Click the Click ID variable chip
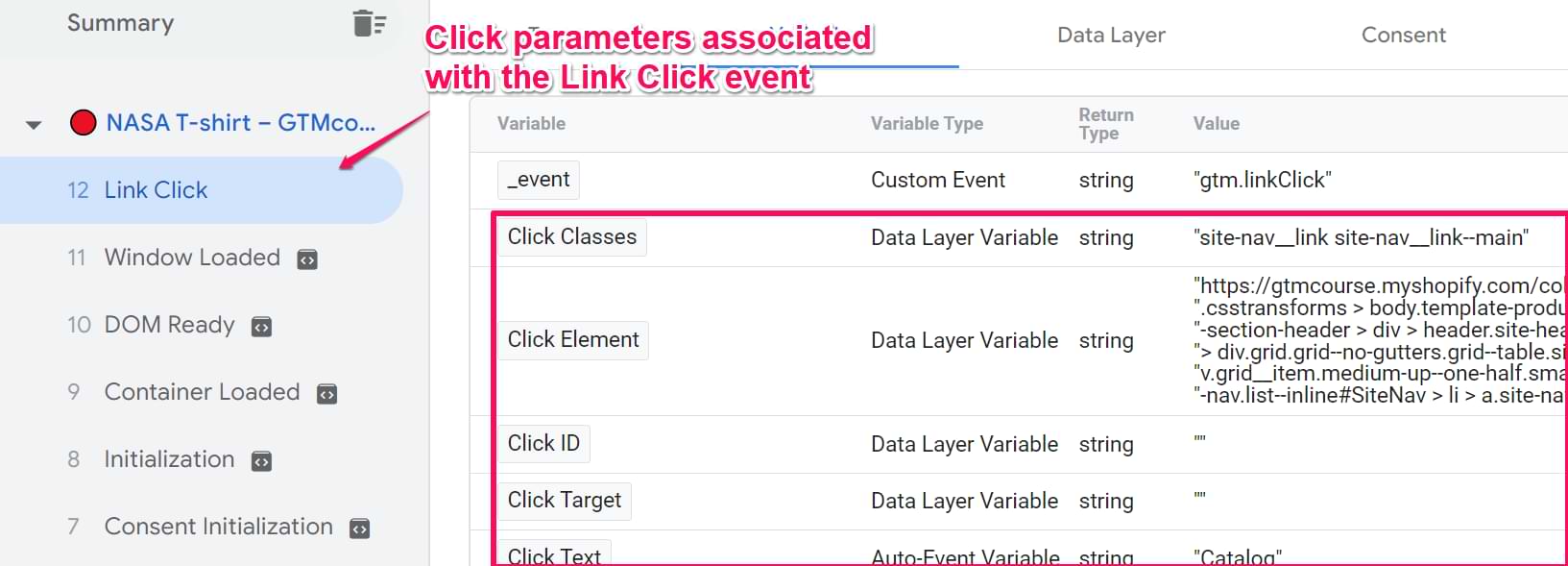Image resolution: width=1568 pixels, height=566 pixels. point(543,444)
